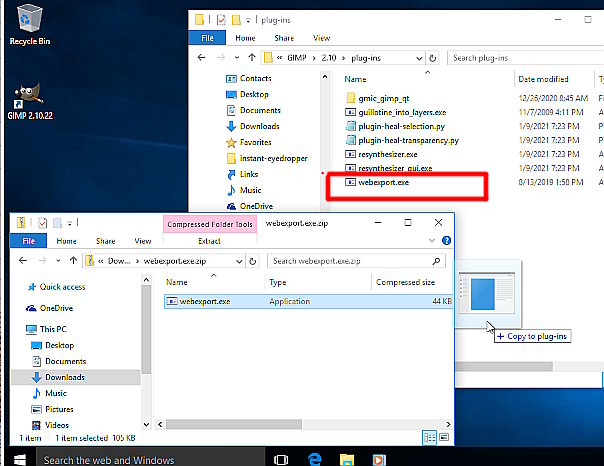604x466 pixels.
Task: Select Downloads in zip window navigation pane
Action: pyautogui.click(x=64, y=377)
